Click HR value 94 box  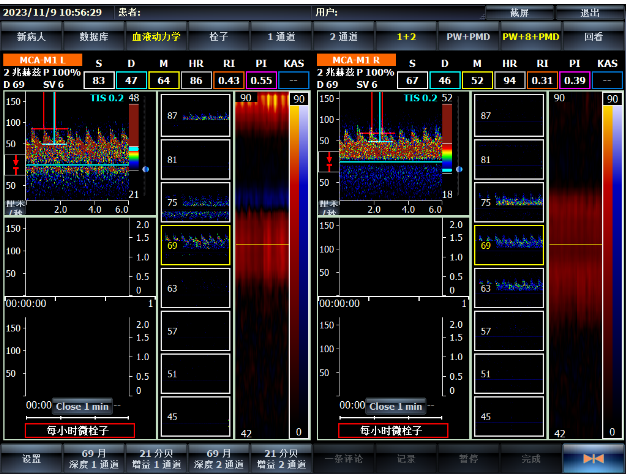pyautogui.click(x=510, y=80)
